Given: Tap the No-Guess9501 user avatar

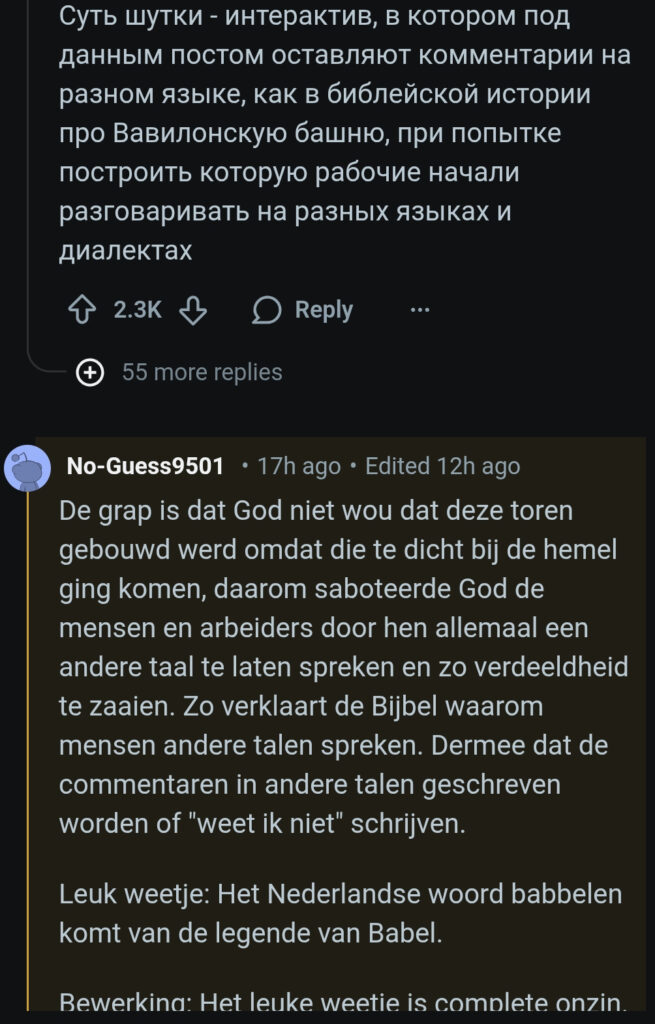Looking at the screenshot, I should click(29, 467).
